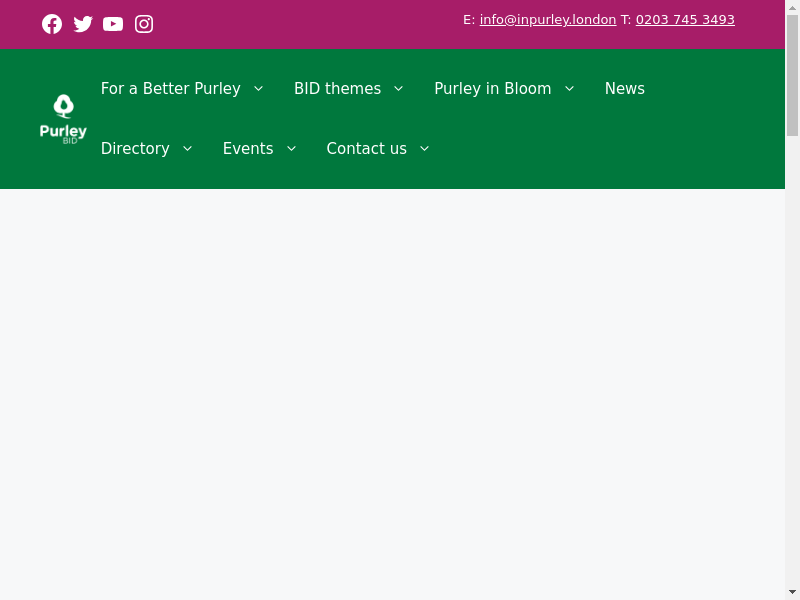
Task: Expand the Contact us dropdown arrow
Action: (x=424, y=149)
